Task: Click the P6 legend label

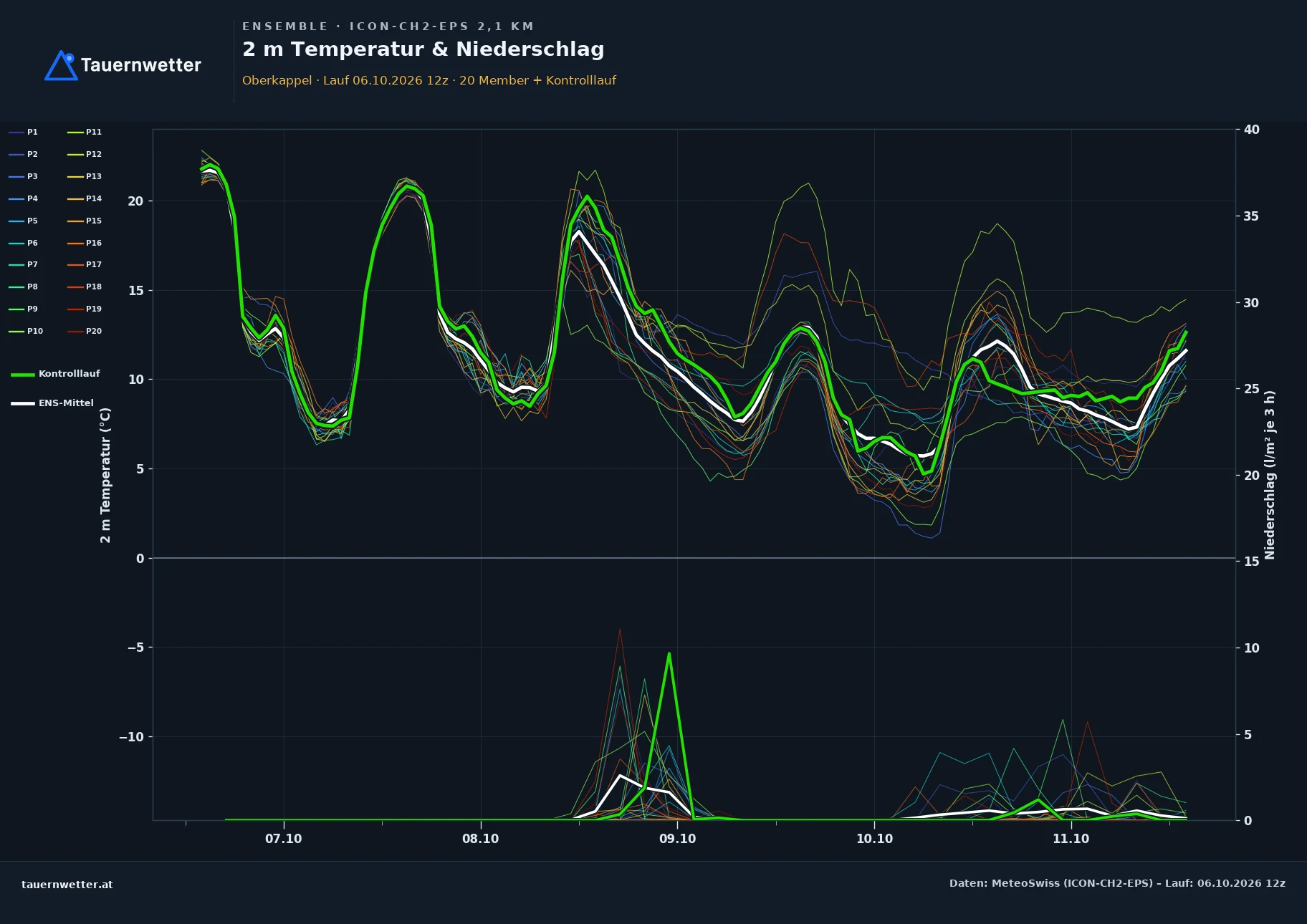Action: [32, 243]
